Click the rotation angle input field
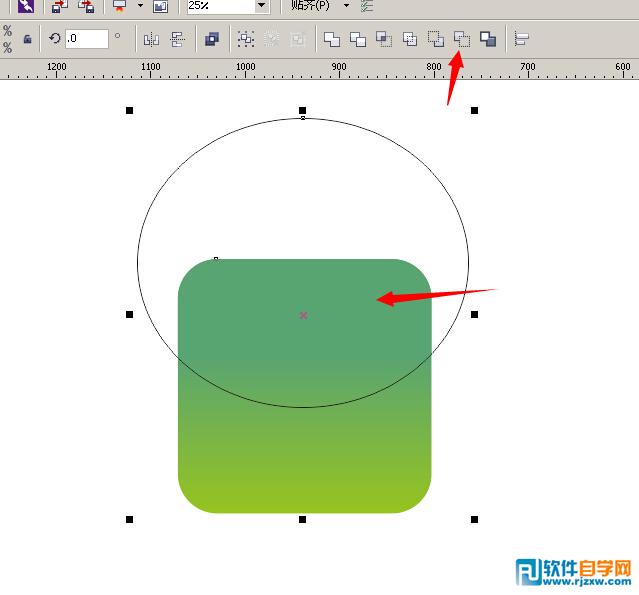The height and width of the screenshot is (595, 639). coord(87,39)
